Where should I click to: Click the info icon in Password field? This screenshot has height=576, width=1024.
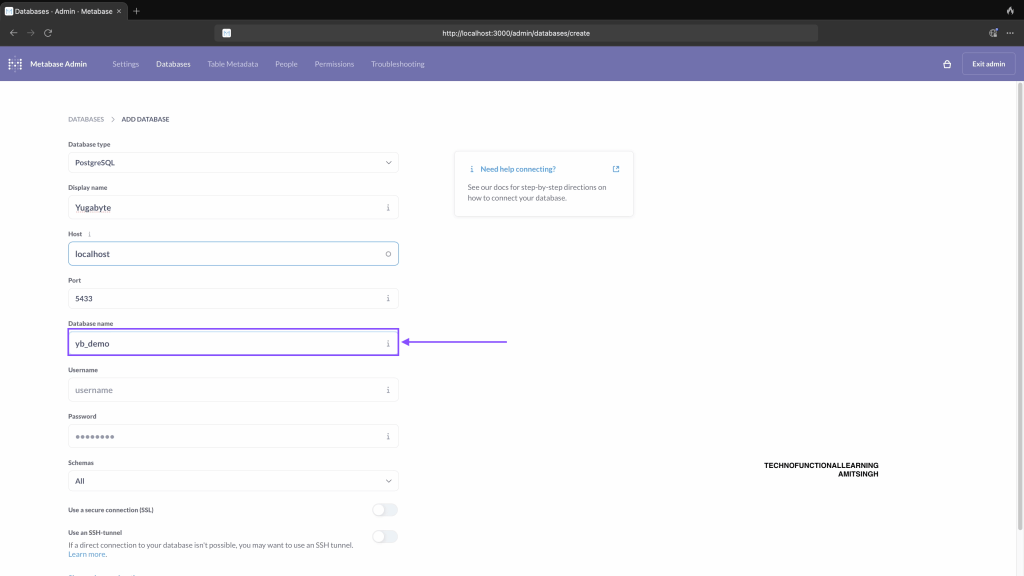tap(388, 436)
